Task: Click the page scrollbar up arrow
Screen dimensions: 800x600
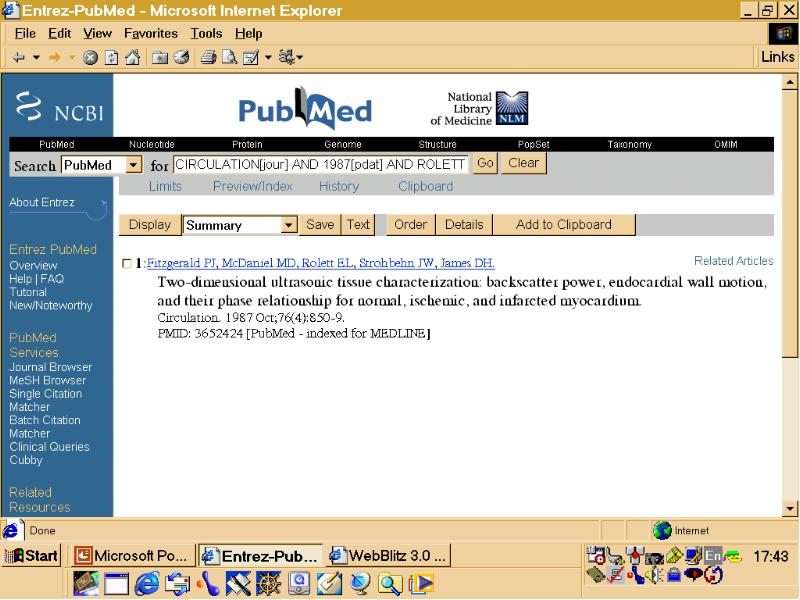Action: point(790,82)
